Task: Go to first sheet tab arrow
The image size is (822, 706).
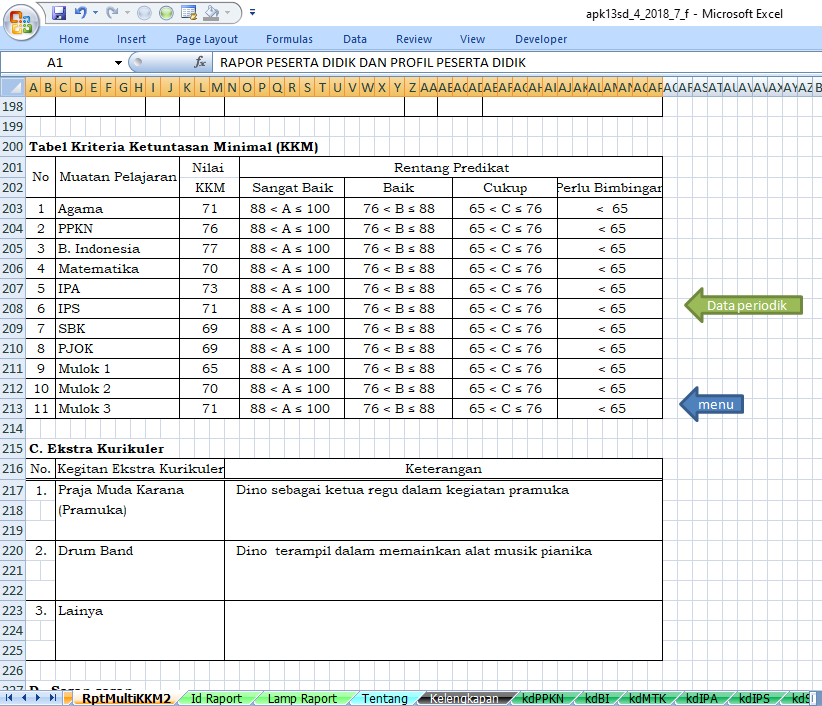Action: [9, 698]
